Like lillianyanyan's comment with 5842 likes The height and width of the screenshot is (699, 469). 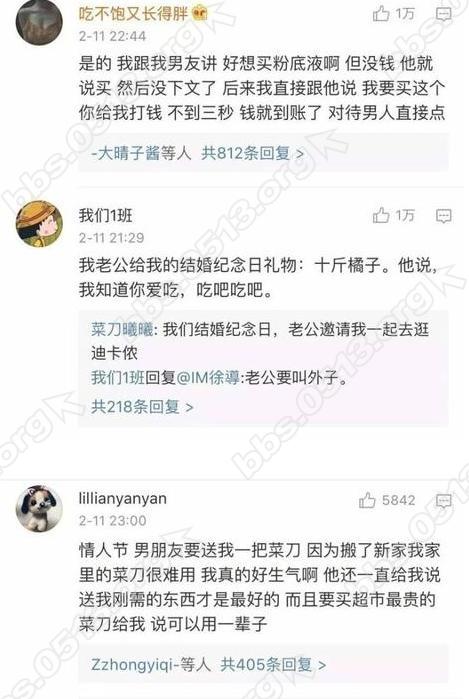(x=367, y=500)
